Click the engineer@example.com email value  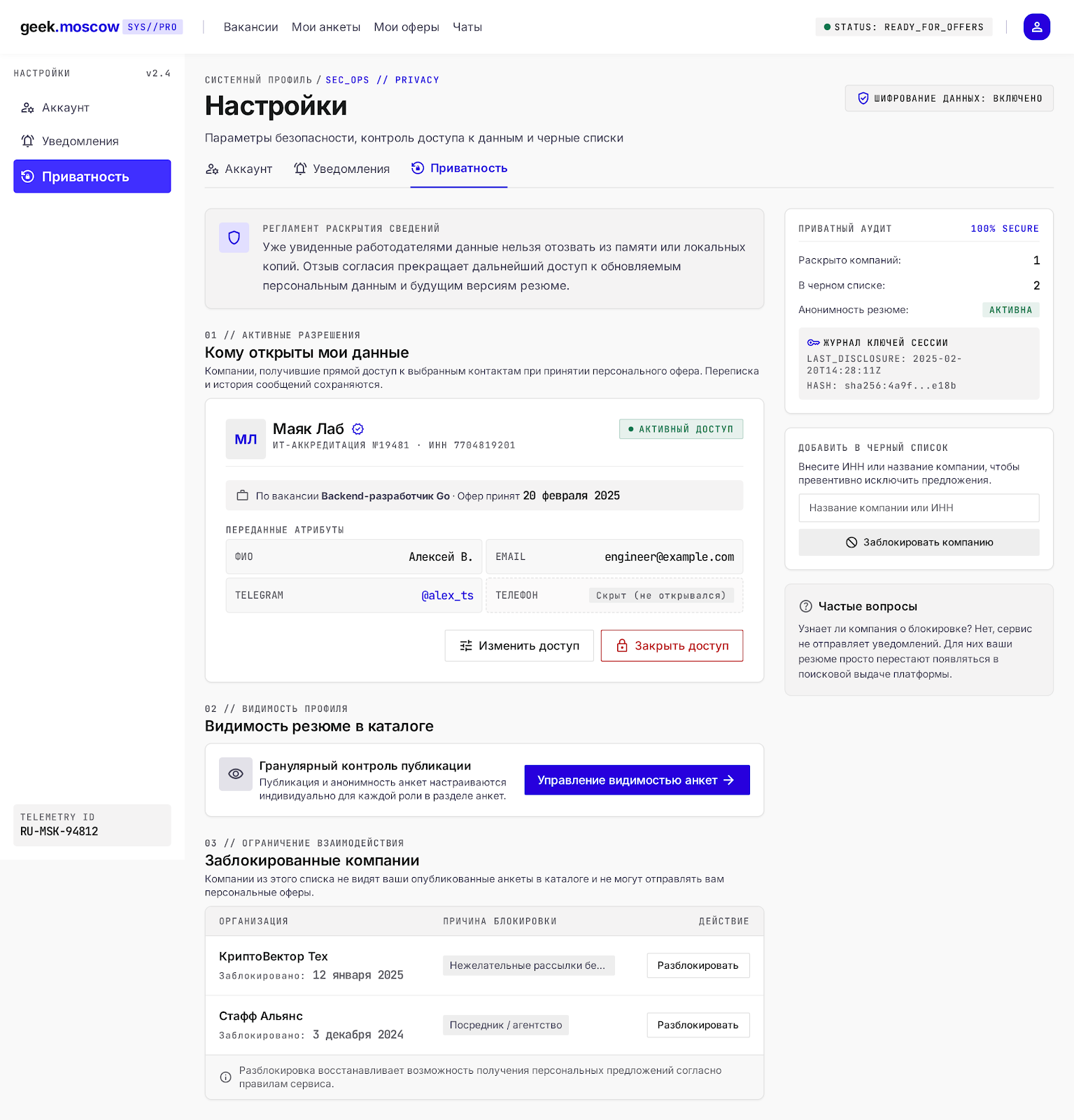click(x=670, y=557)
